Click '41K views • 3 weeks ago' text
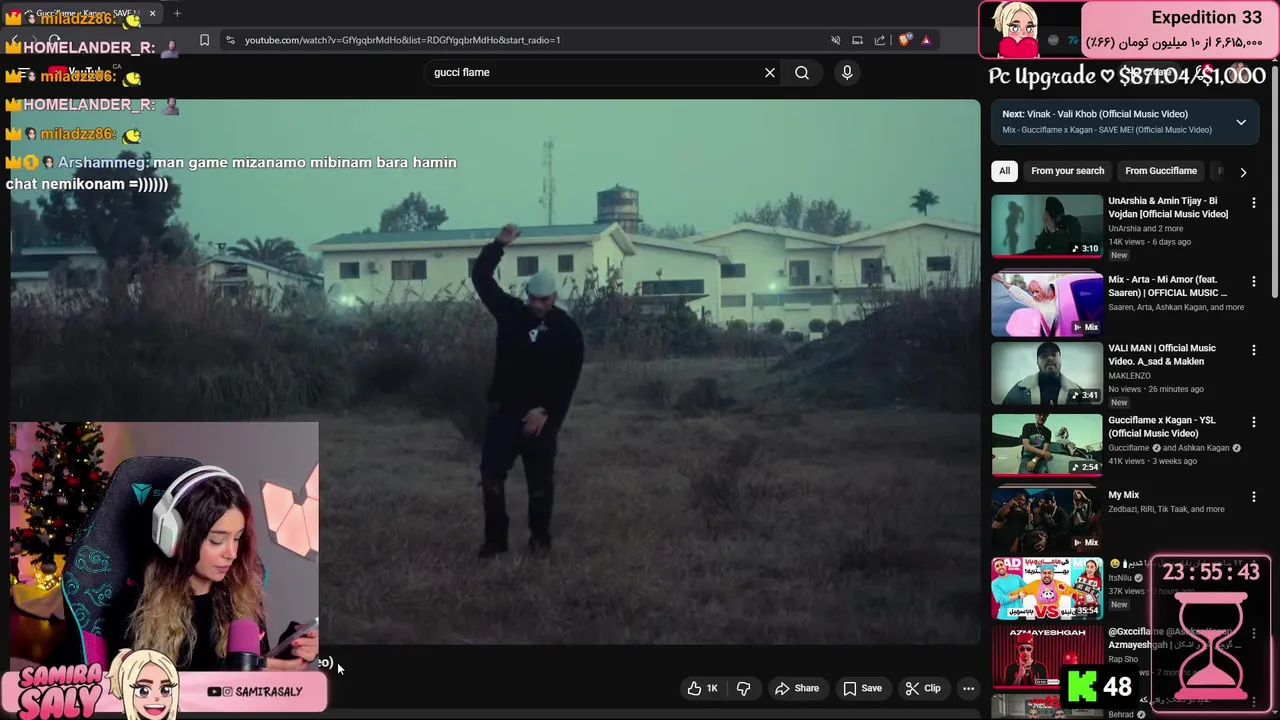Image resolution: width=1280 pixels, height=720 pixels. (x=1152, y=461)
